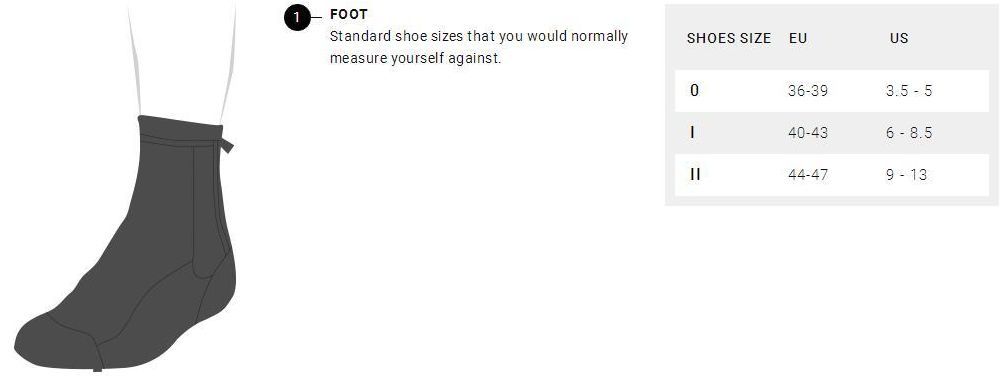Viewport: 1000px width, 379px height.
Task: Click the EU 40-43 cell
Action: pos(808,133)
